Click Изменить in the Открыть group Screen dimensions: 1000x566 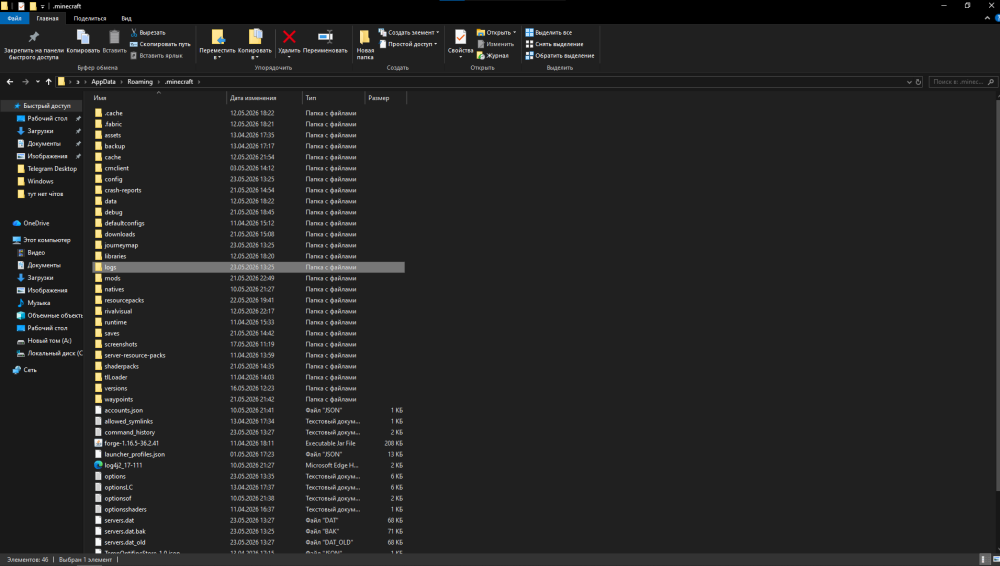[496, 44]
